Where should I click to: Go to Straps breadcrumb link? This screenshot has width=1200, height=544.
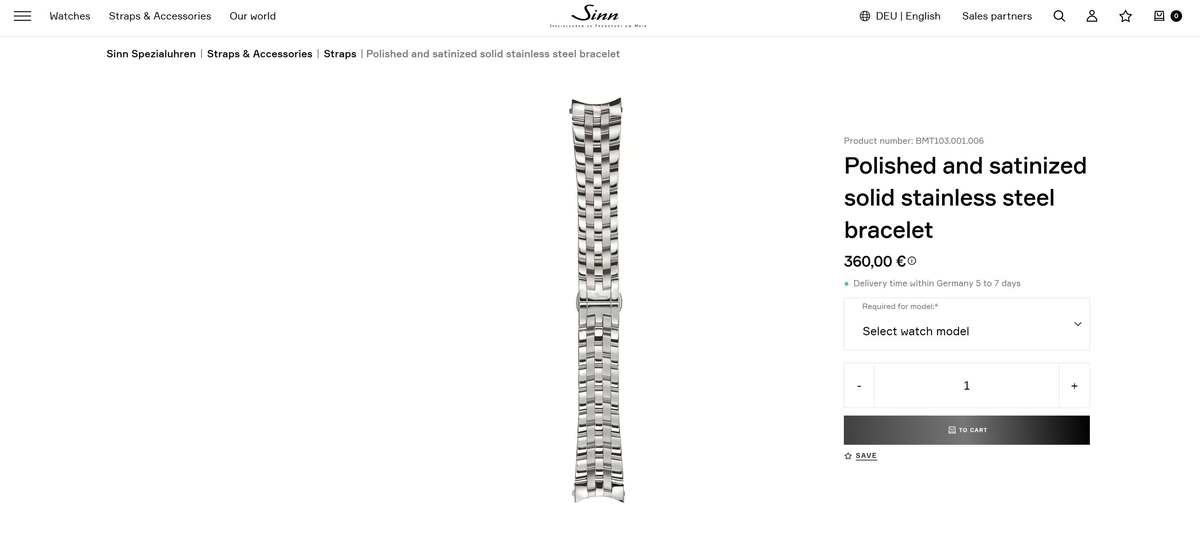coord(340,54)
